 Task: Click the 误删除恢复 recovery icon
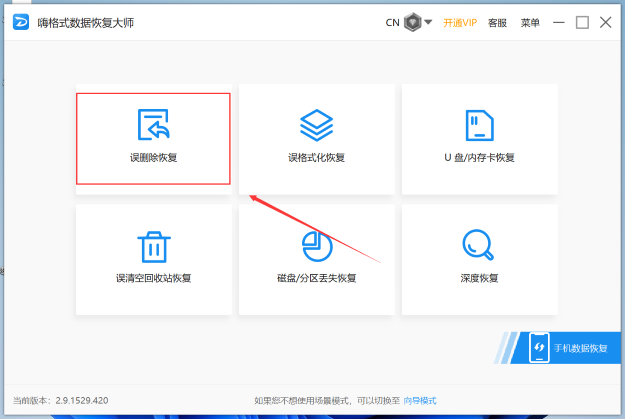point(153,124)
